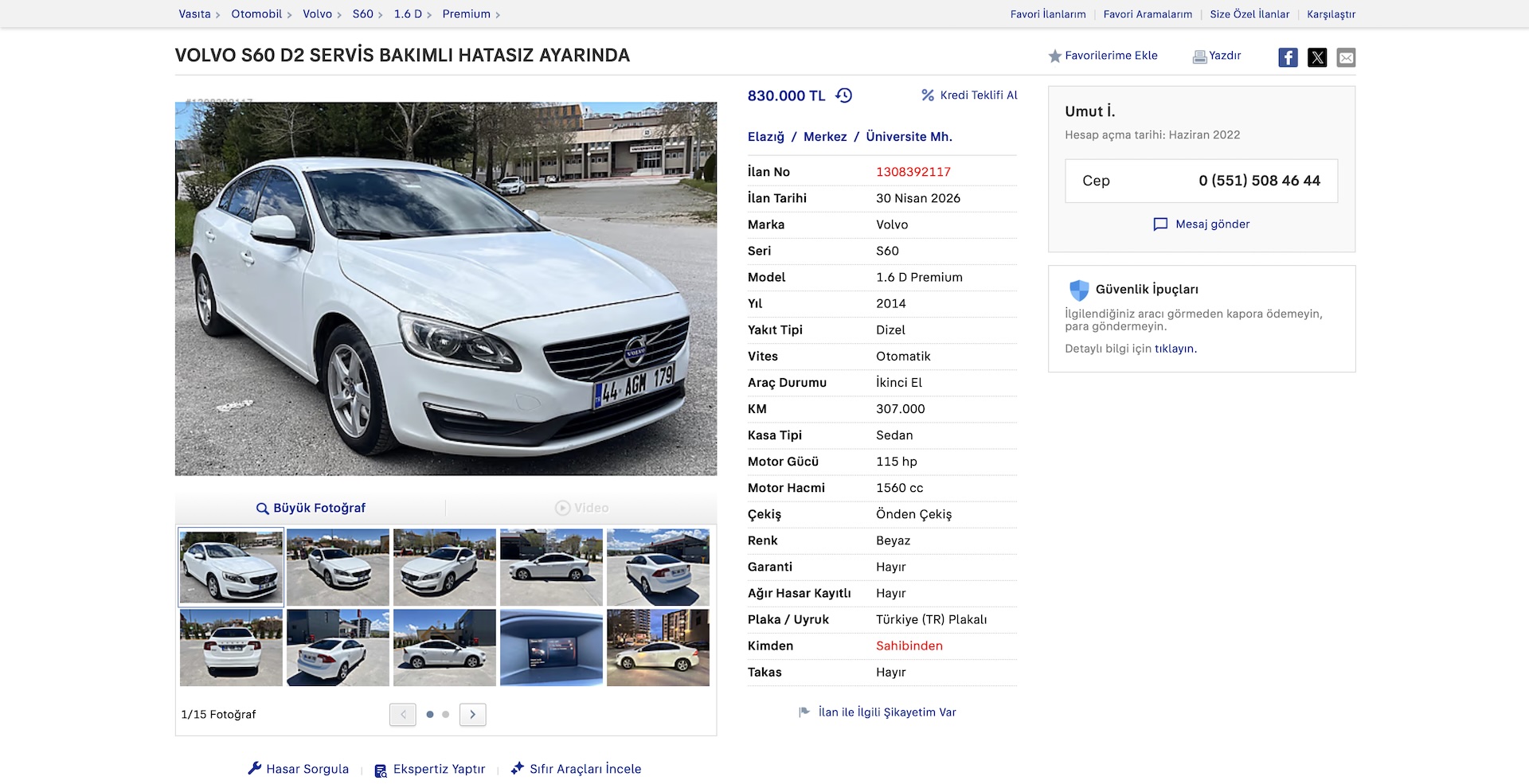The image size is (1529, 784).
Task: Open Volvo breadcrumb
Action: coord(317,14)
